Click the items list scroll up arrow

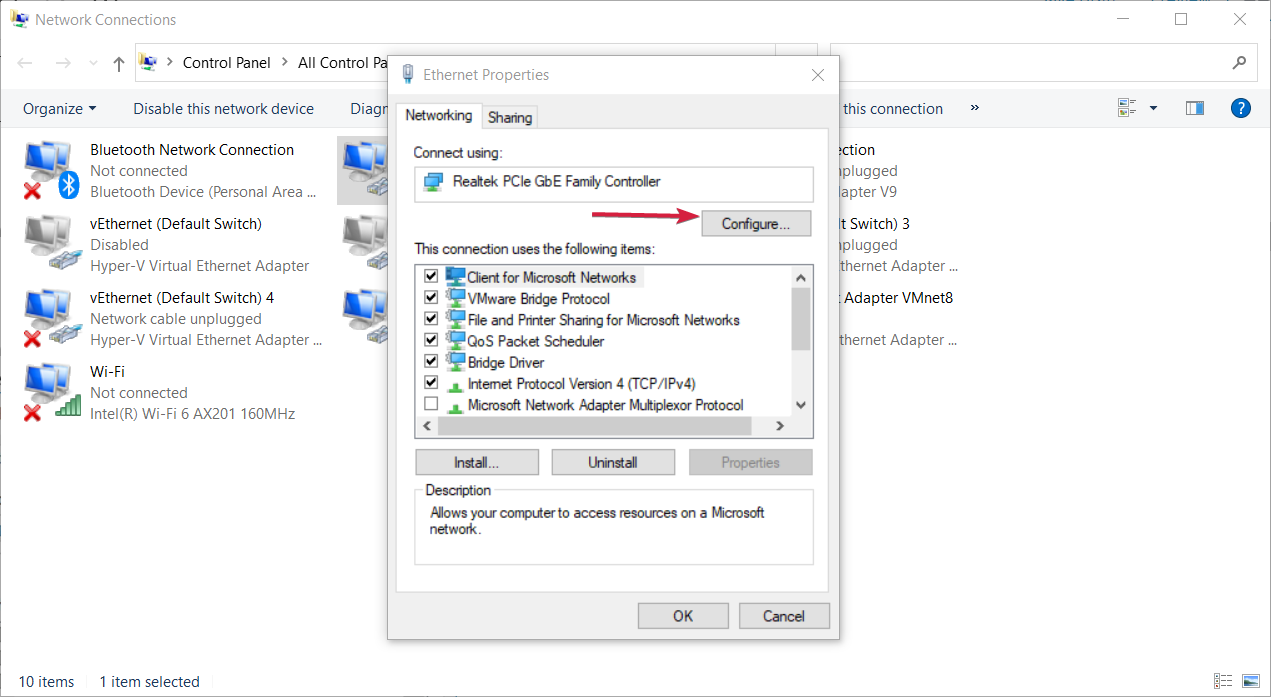(x=800, y=277)
